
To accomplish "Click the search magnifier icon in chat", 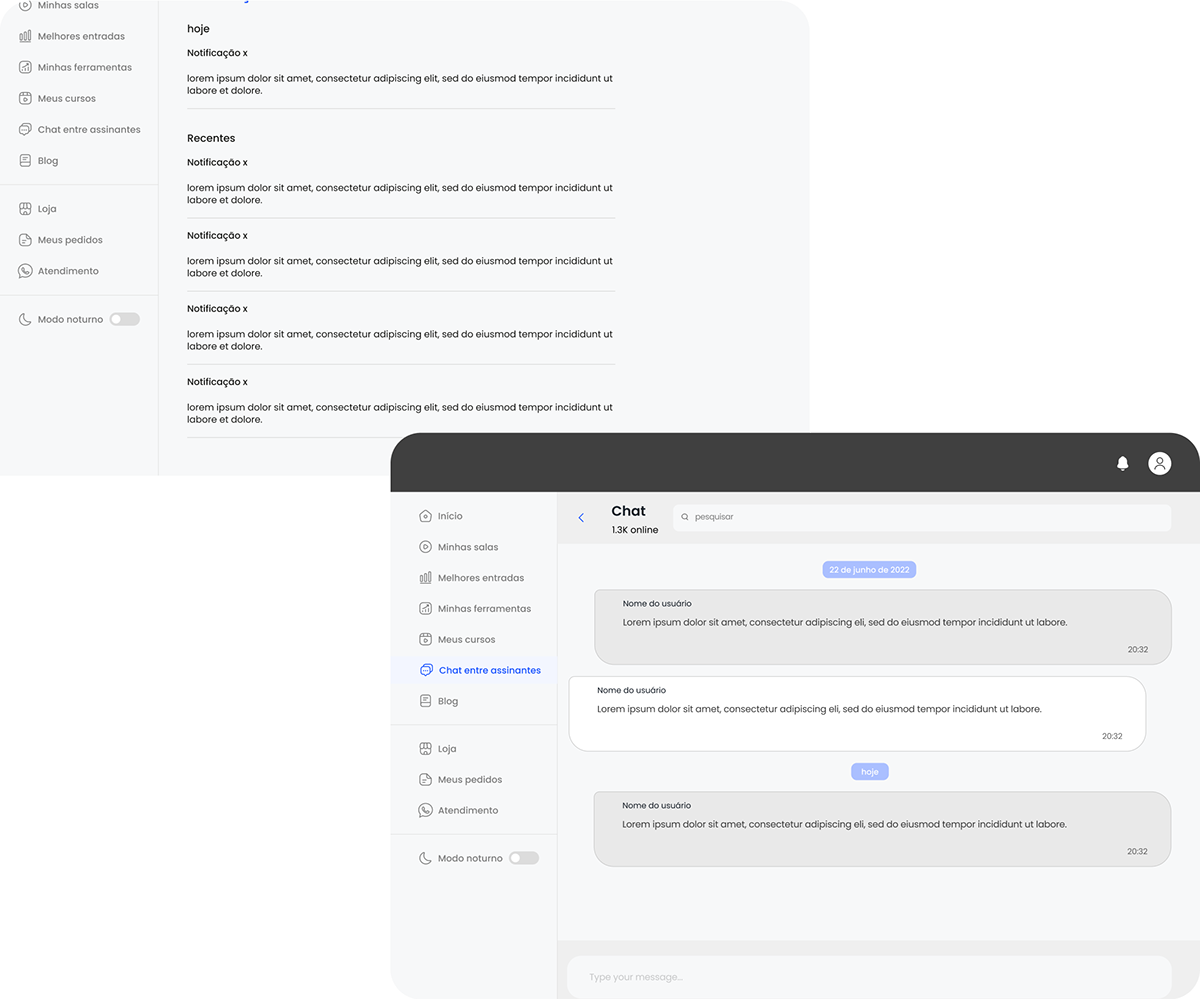I will [x=685, y=517].
